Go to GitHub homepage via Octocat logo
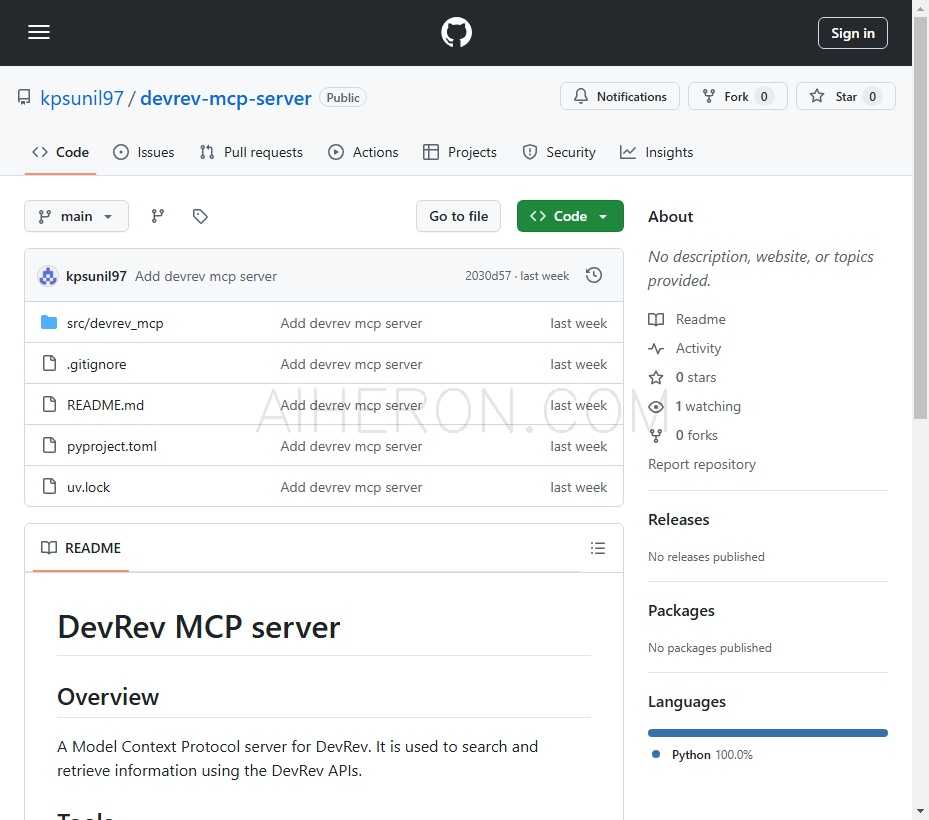The image size is (929, 820). (x=456, y=33)
